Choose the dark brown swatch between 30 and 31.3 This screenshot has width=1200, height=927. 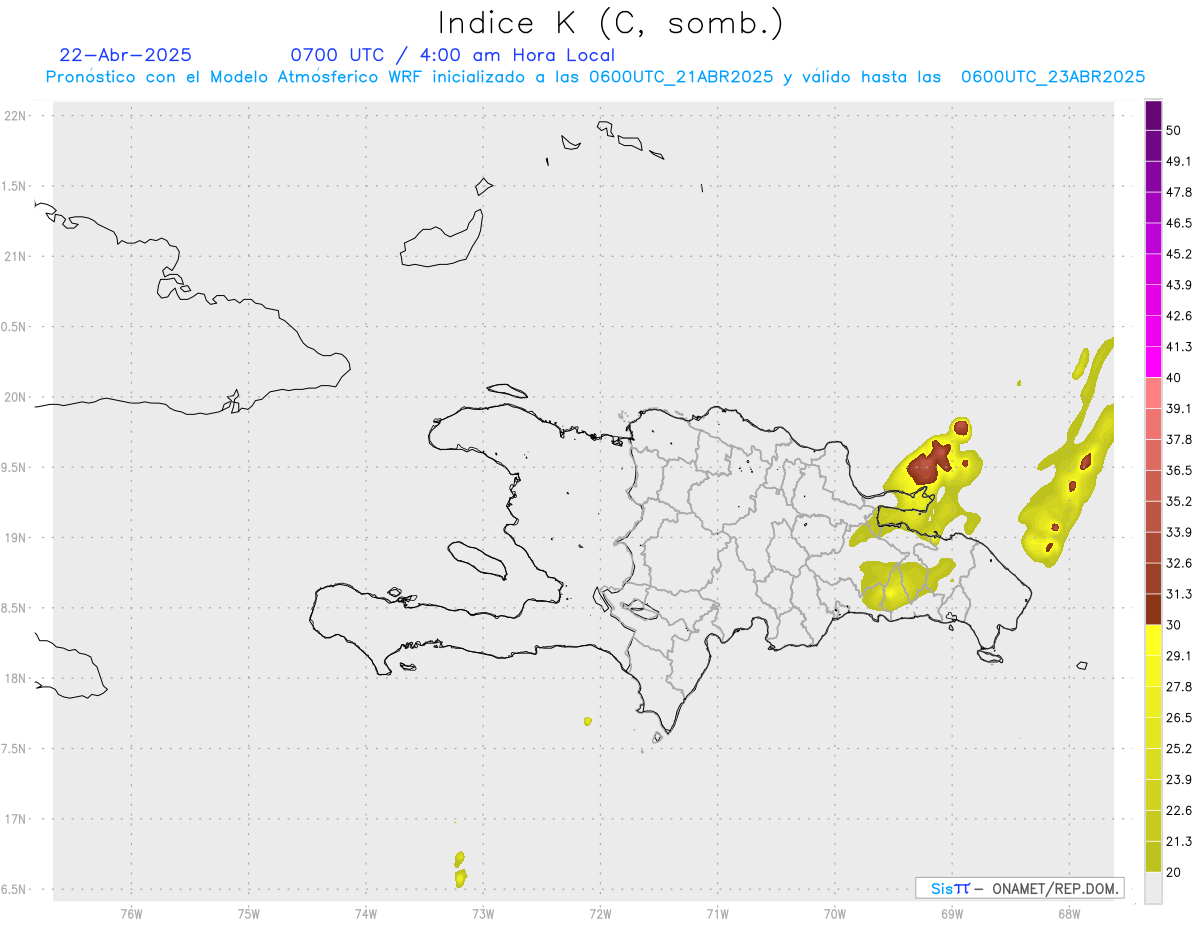1154,609
